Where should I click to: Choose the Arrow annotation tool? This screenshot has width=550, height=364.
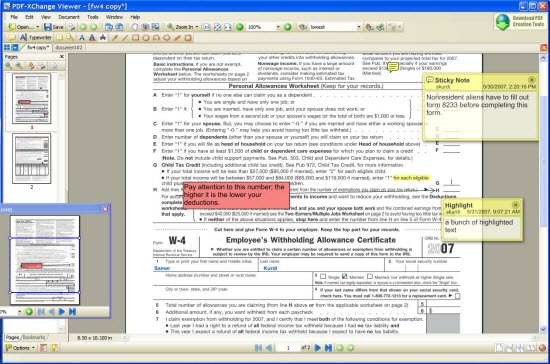coord(115,38)
